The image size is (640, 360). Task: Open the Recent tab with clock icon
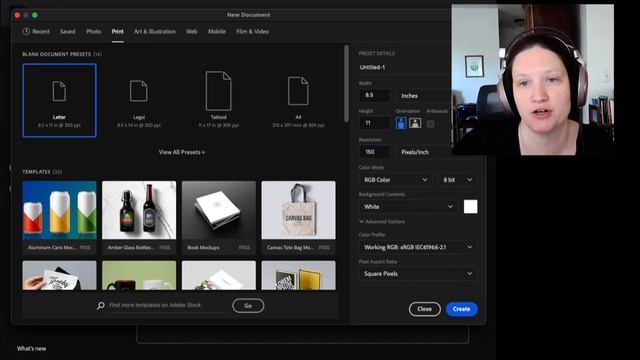coord(36,31)
